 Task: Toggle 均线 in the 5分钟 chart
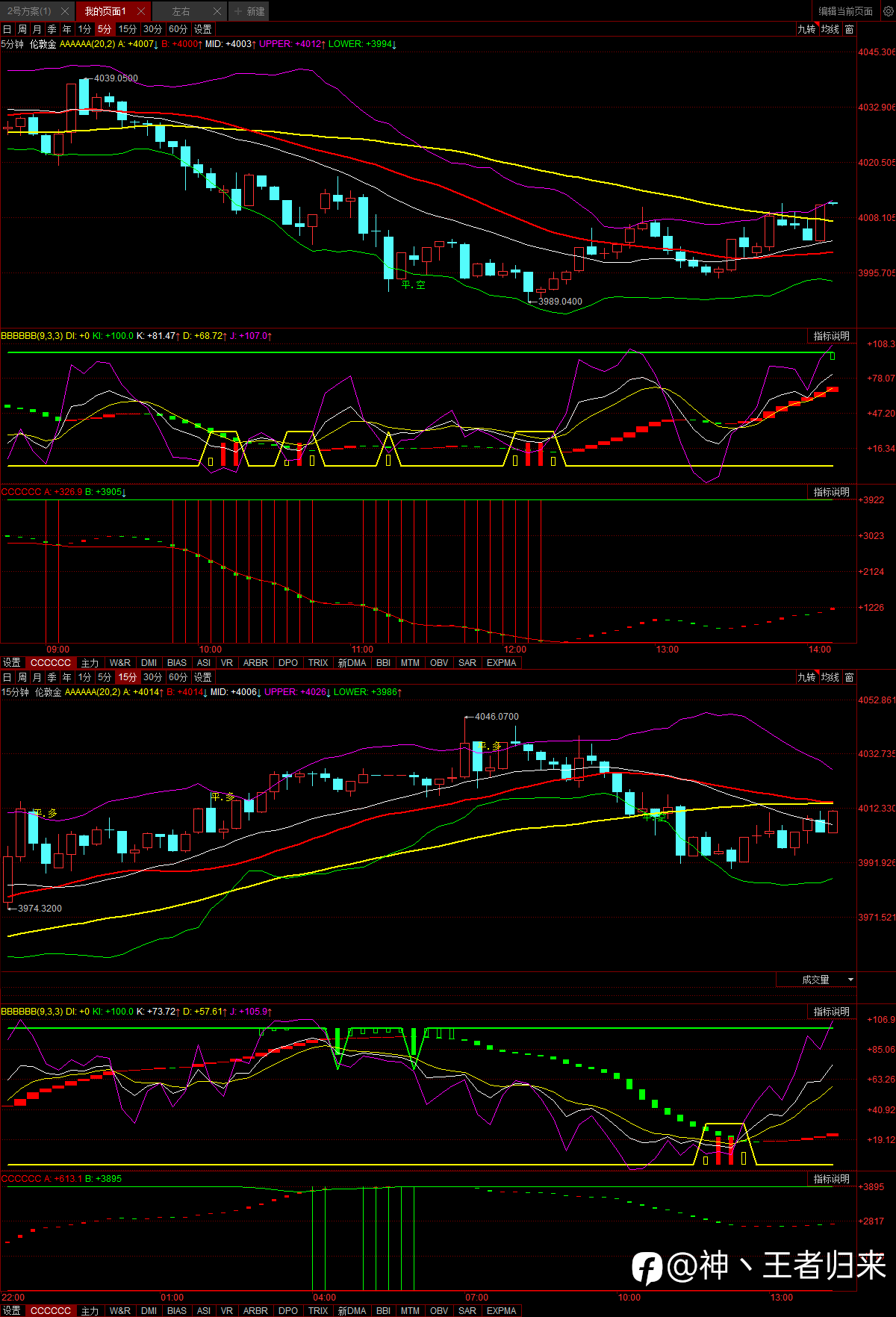click(830, 29)
